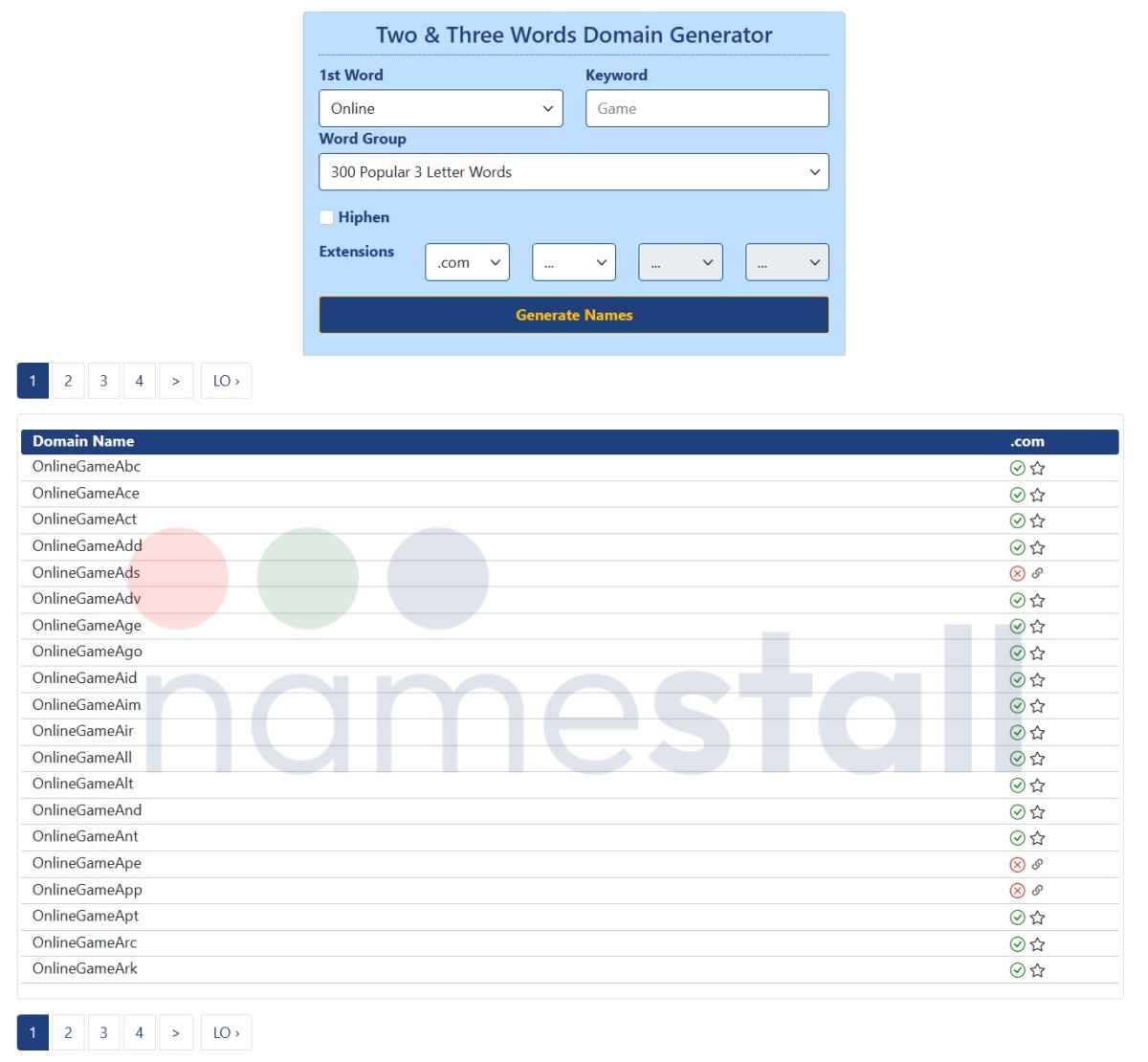Click the link icon next to OnlineGameApp
Image resolution: width=1148 pixels, height=1062 pixels.
pos(1038,890)
